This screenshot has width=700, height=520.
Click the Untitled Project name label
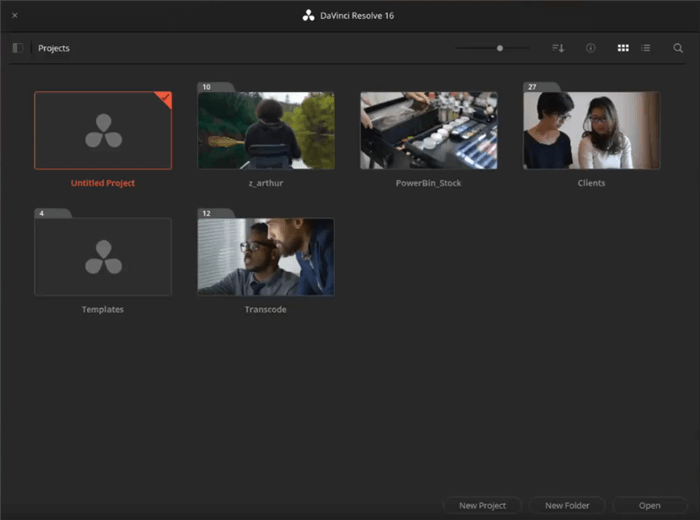103,184
